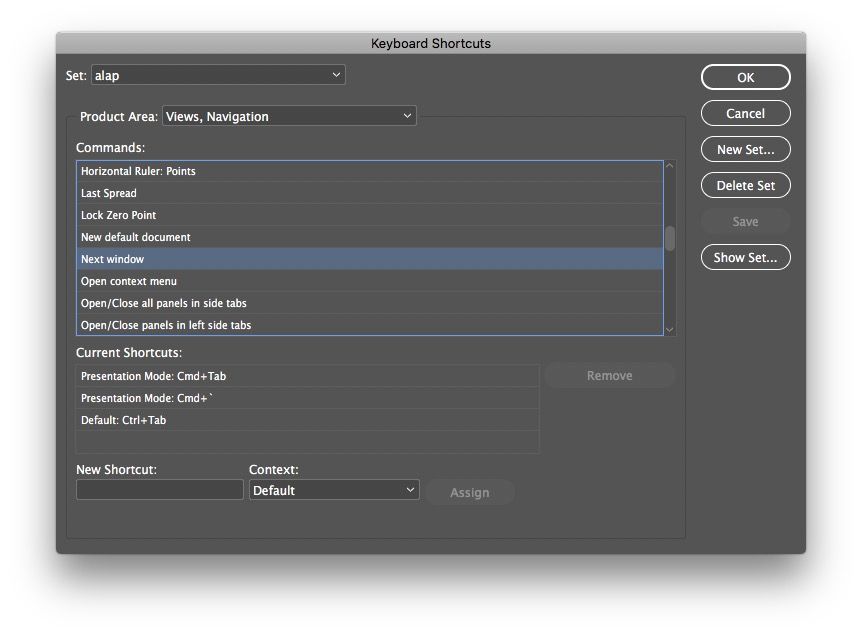Open the Set dropdown showing alap

[x=218, y=75]
